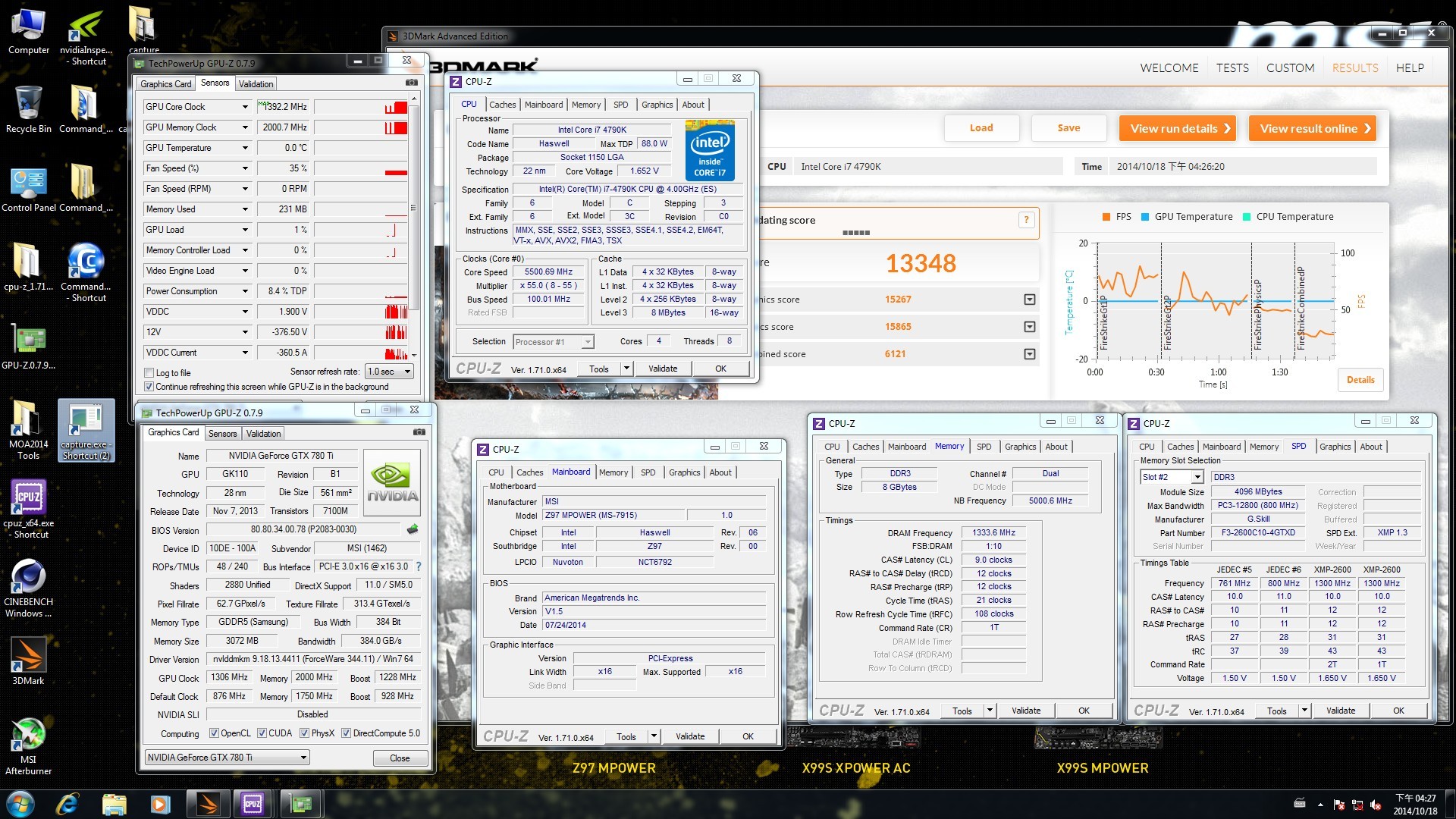Screen dimensions: 1456x819
Task: Click the View result online button
Action: (1313, 128)
